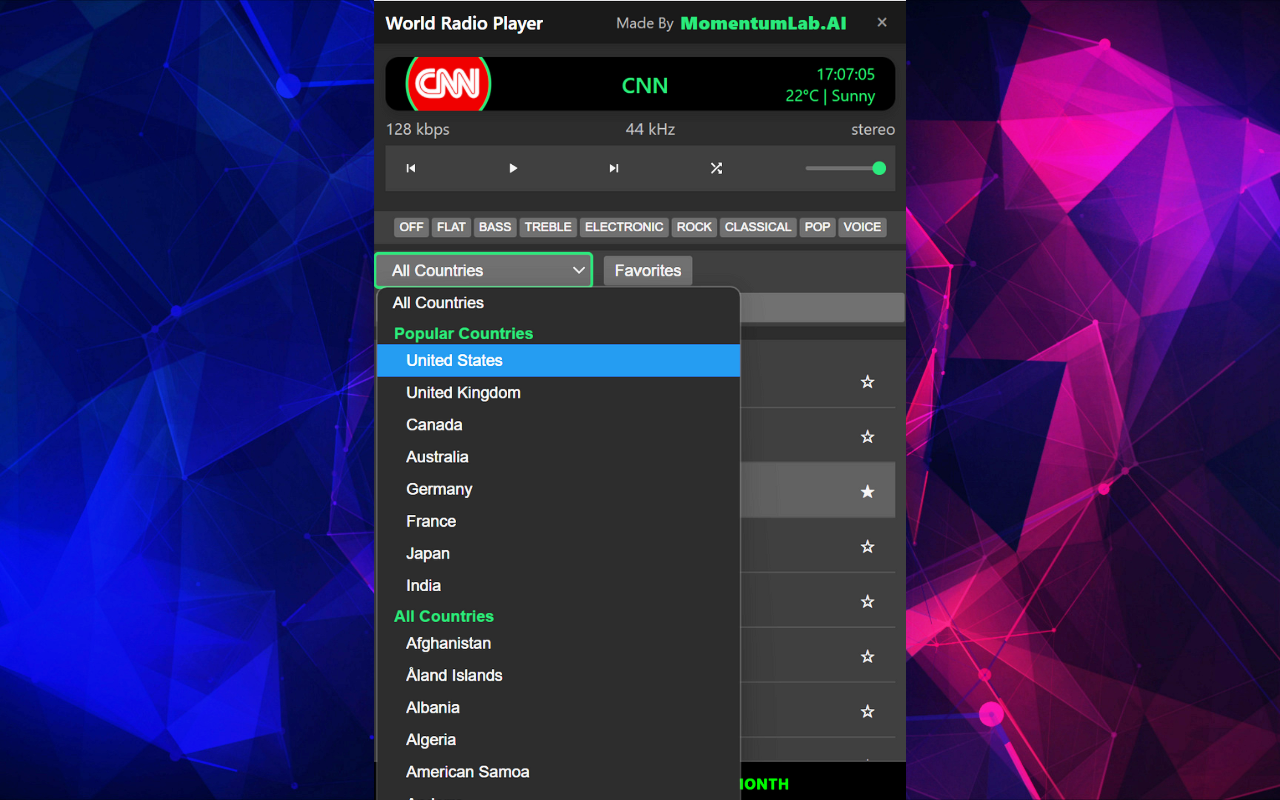
Task: Choose All Countries option at top
Action: click(558, 303)
